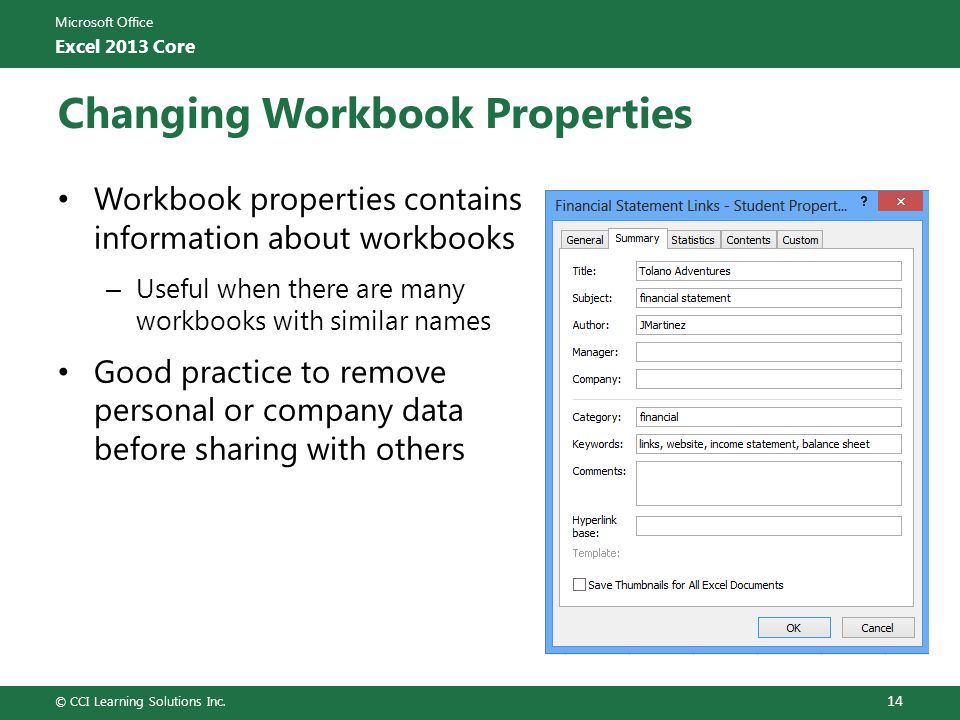Click the Comments: label

[599, 471]
